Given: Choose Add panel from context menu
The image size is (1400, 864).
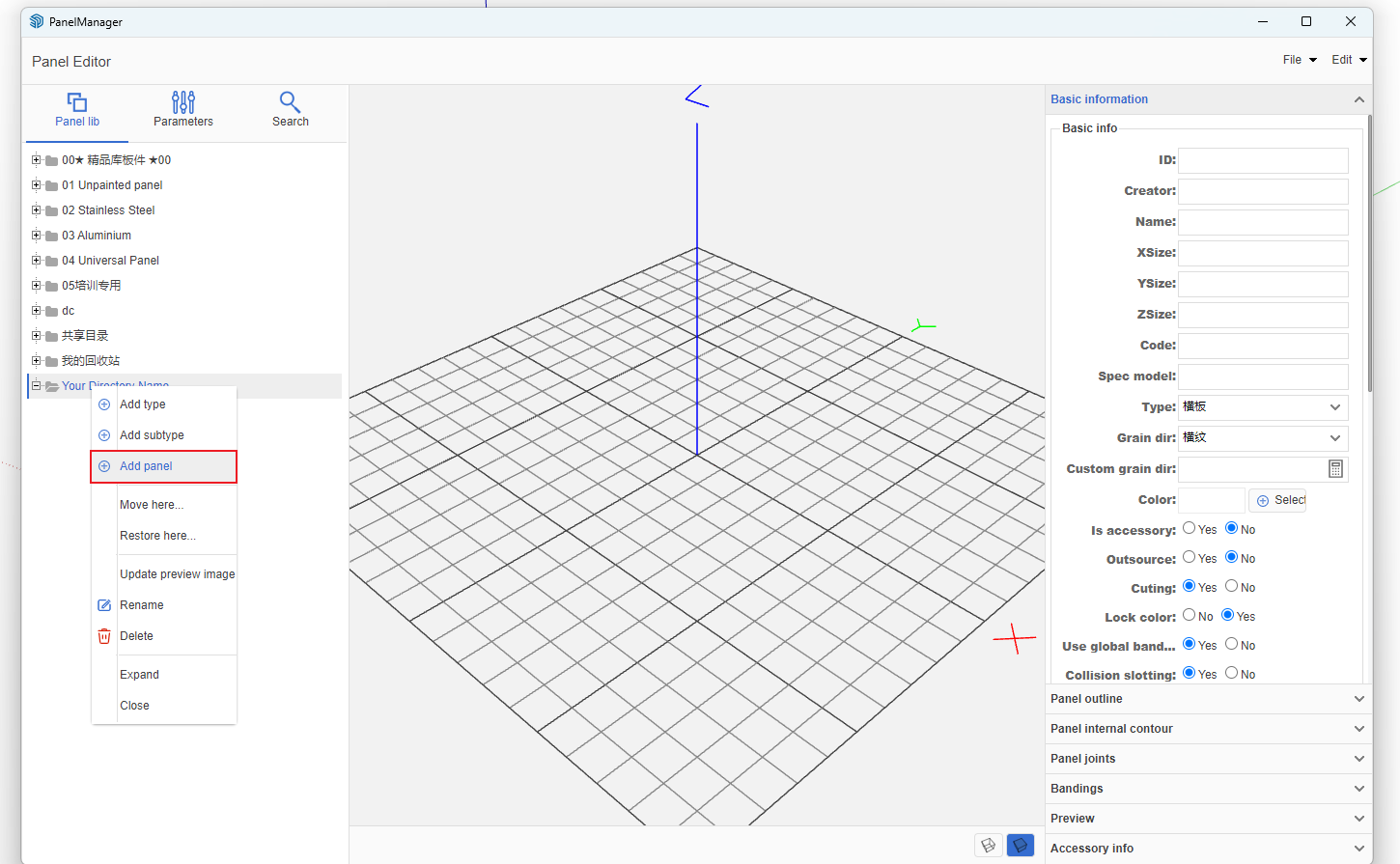Looking at the screenshot, I should tap(146, 466).
